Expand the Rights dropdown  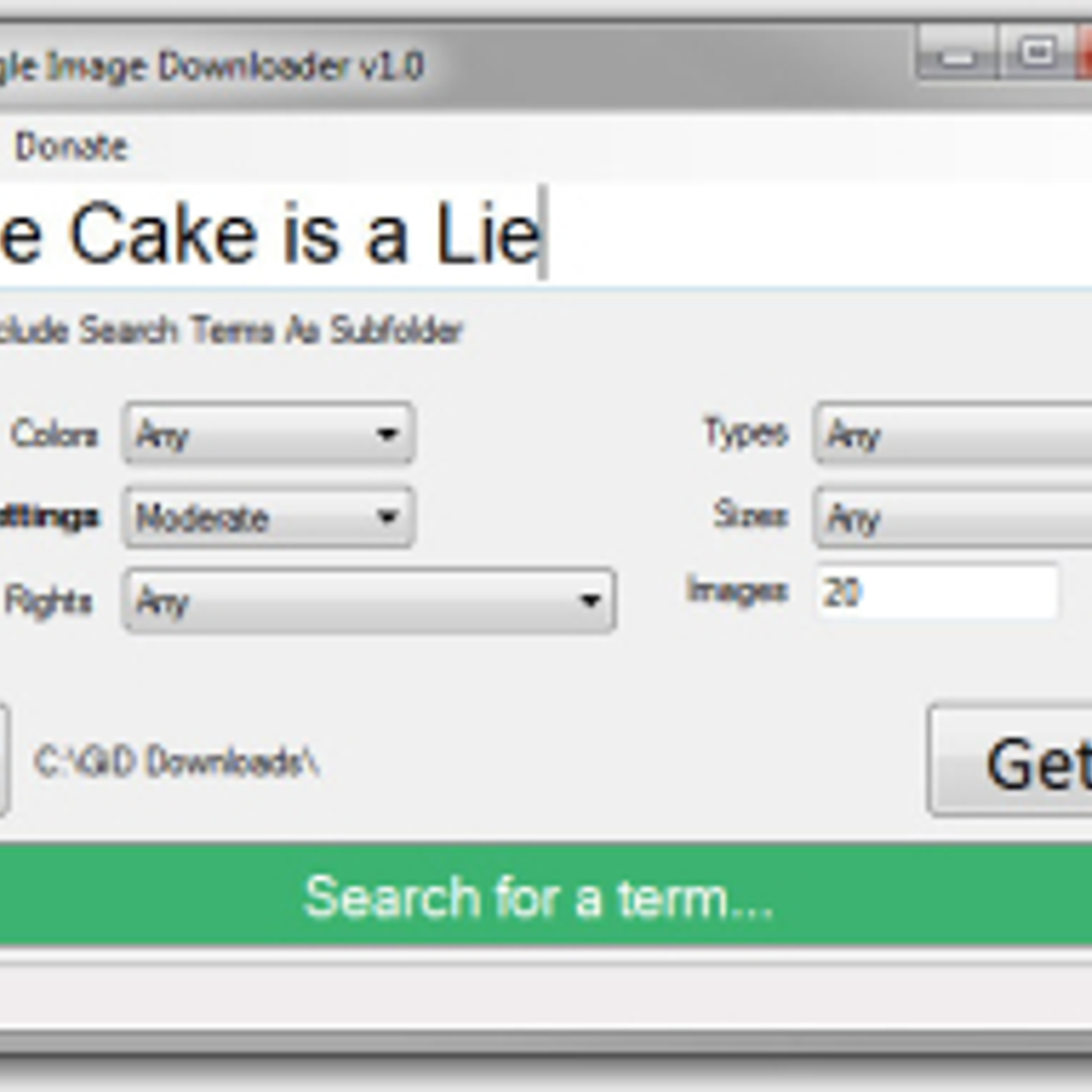pyautogui.click(x=369, y=601)
